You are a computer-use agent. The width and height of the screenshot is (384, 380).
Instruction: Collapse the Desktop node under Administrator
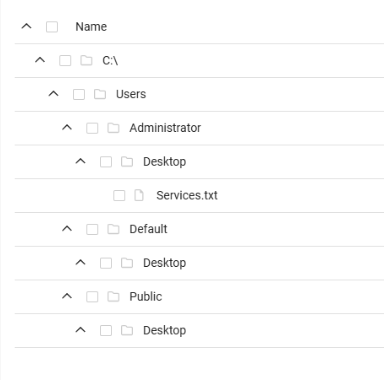[x=81, y=161]
